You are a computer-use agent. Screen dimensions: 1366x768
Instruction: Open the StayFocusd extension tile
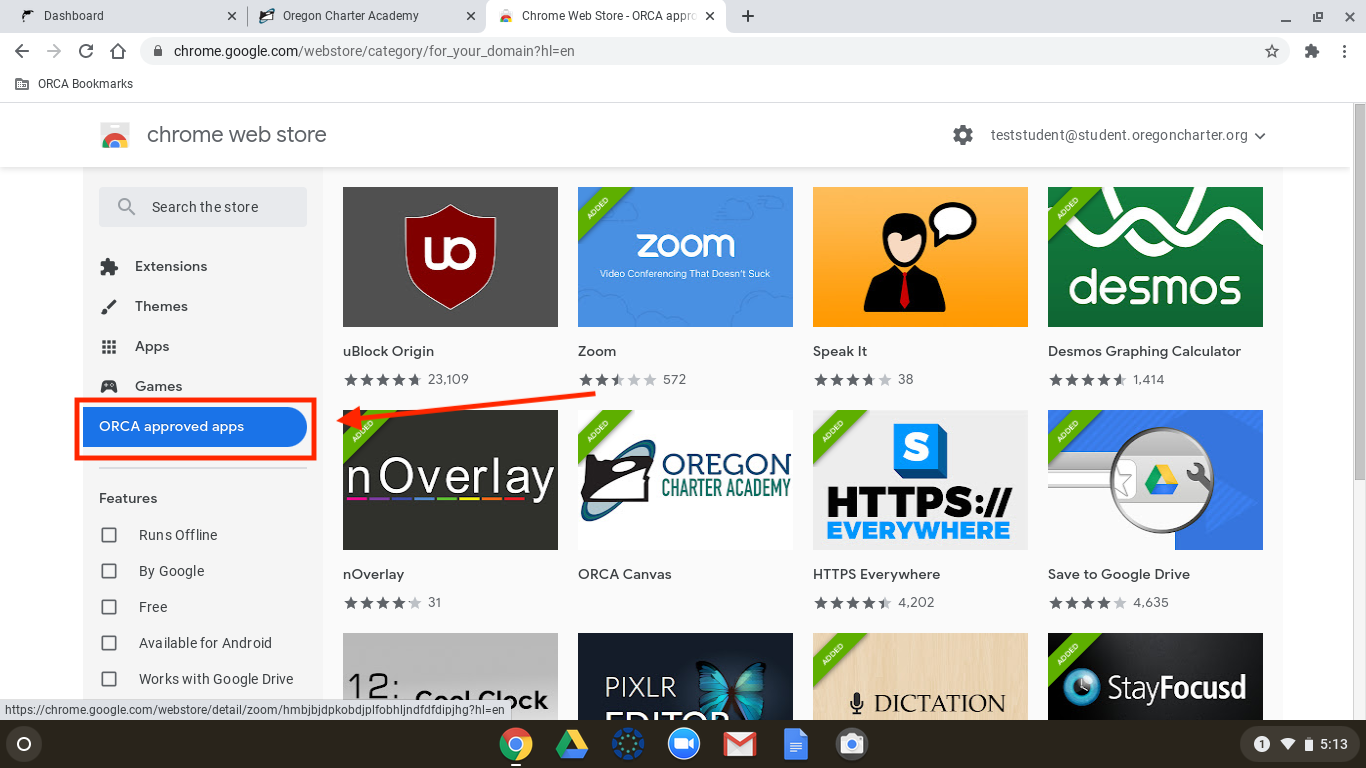point(1155,676)
